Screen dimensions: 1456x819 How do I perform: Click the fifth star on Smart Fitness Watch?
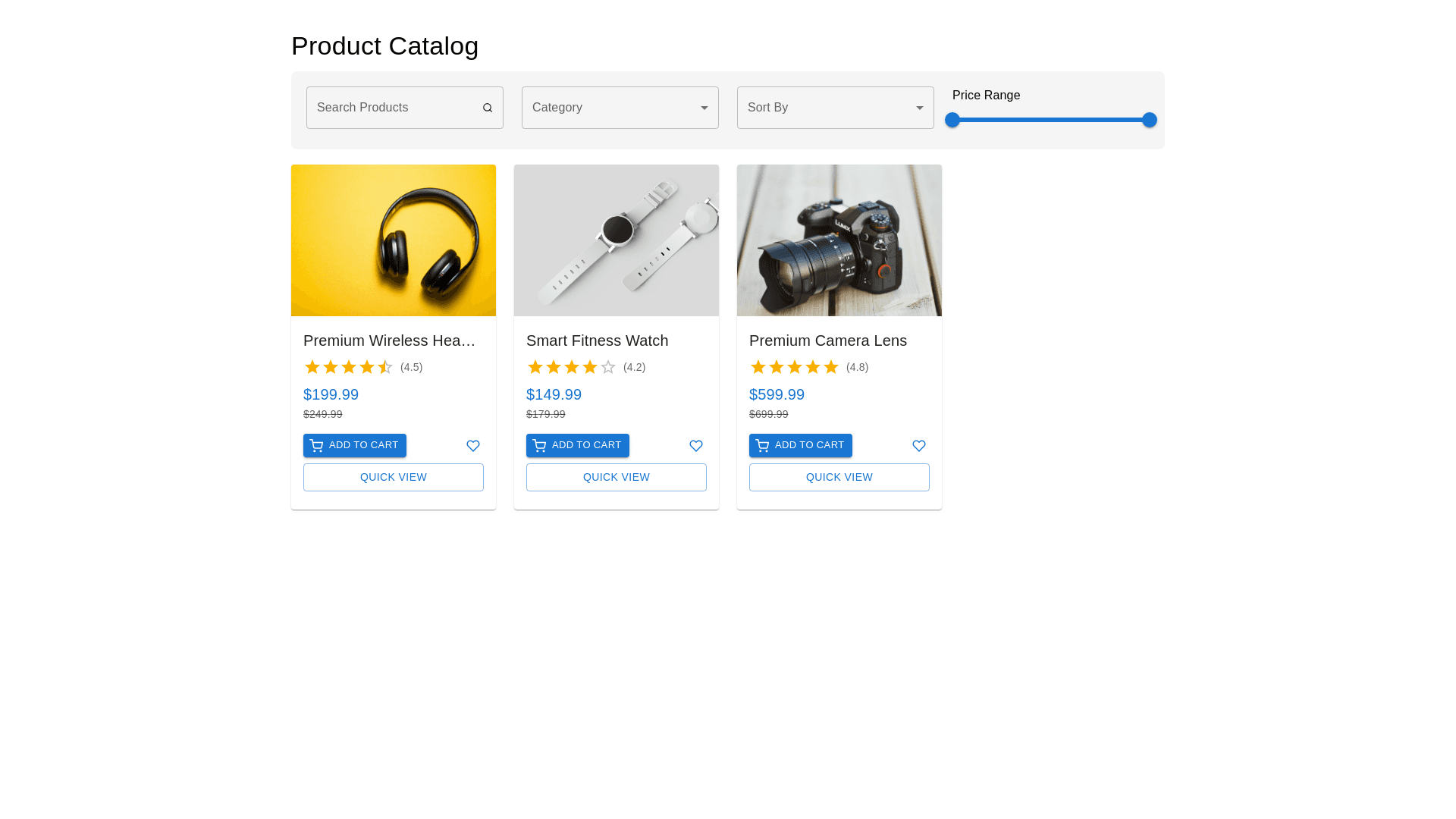pos(608,368)
